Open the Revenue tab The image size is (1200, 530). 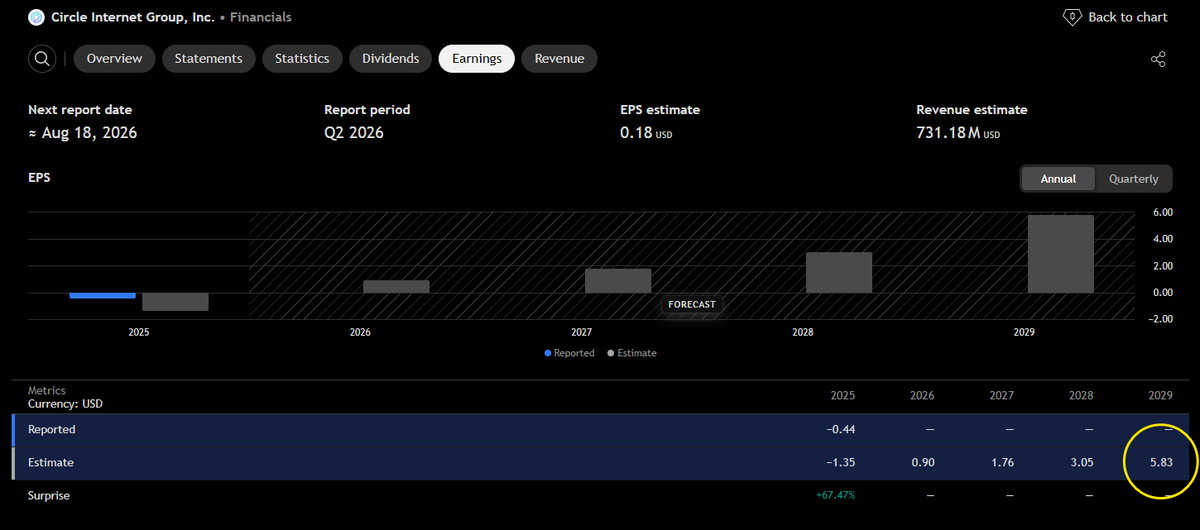(x=560, y=59)
